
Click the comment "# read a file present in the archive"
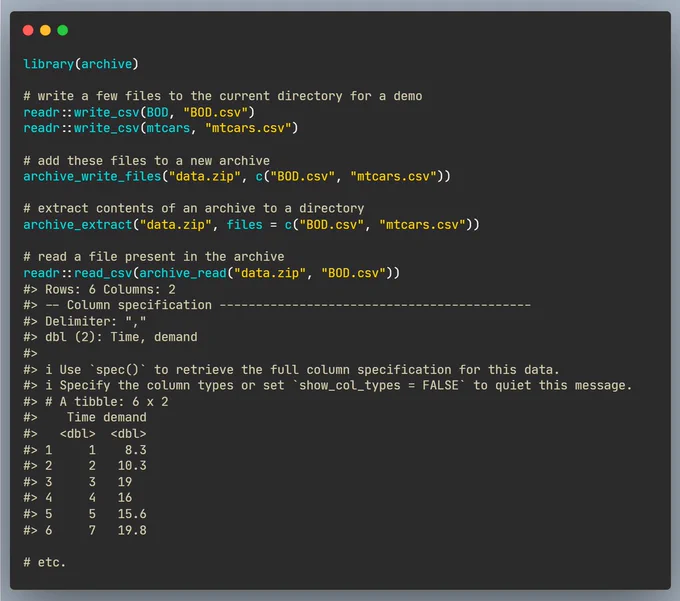click(154, 257)
